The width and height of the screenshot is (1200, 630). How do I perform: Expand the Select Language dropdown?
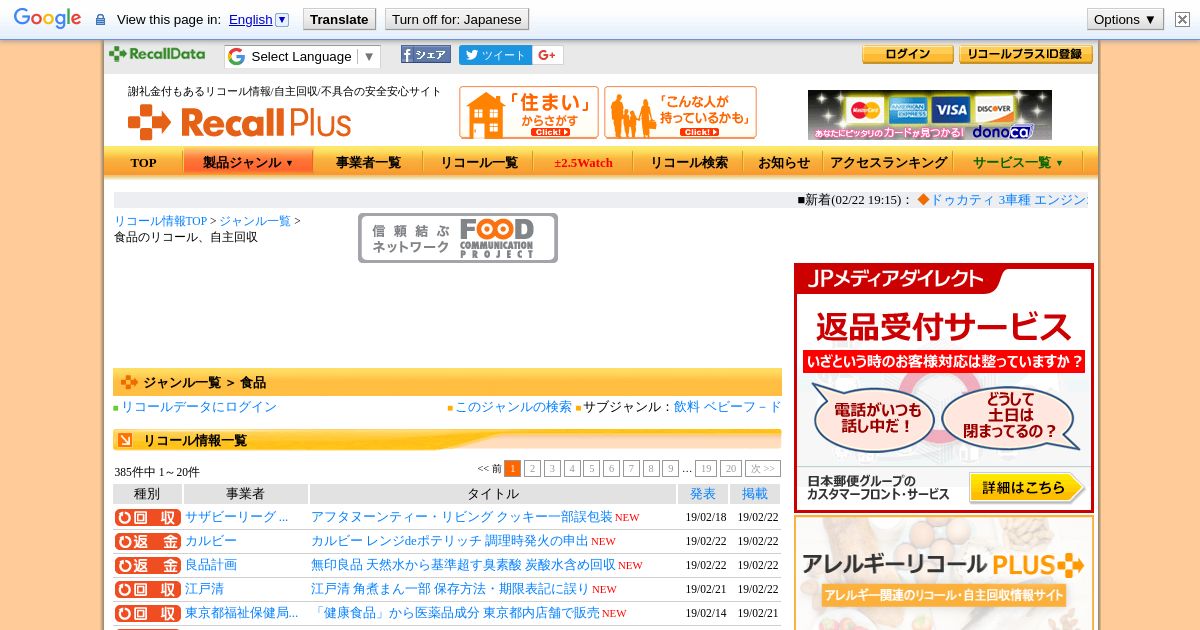pyautogui.click(x=303, y=56)
